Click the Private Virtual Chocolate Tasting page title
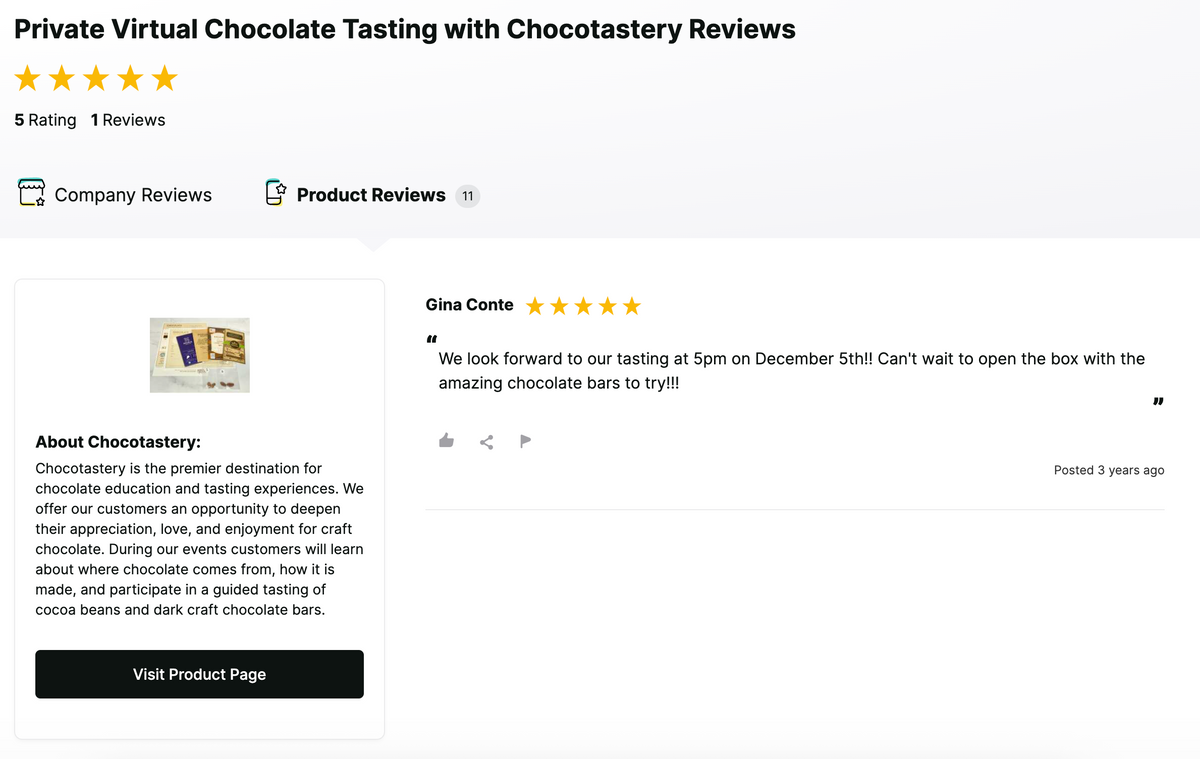Viewport: 1200px width, 759px height. (405, 29)
